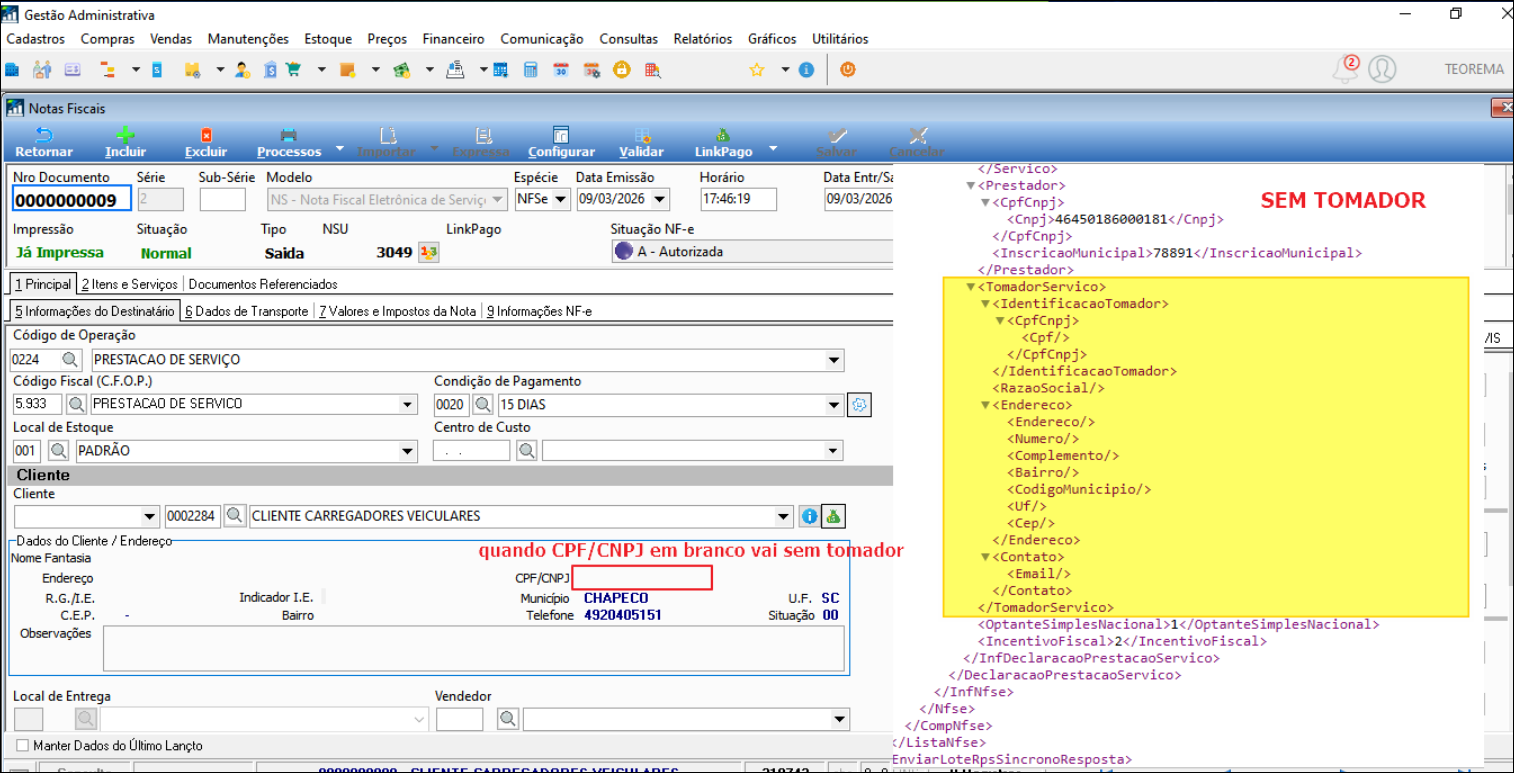
Task: Expand the Espécie NFSe dropdown
Action: pos(561,200)
